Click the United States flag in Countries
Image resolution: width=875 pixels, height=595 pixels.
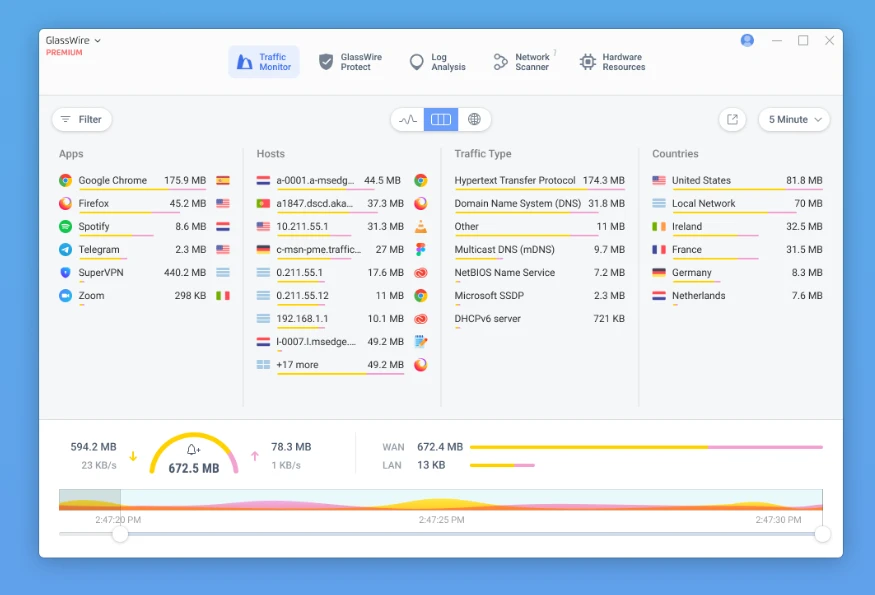658,180
